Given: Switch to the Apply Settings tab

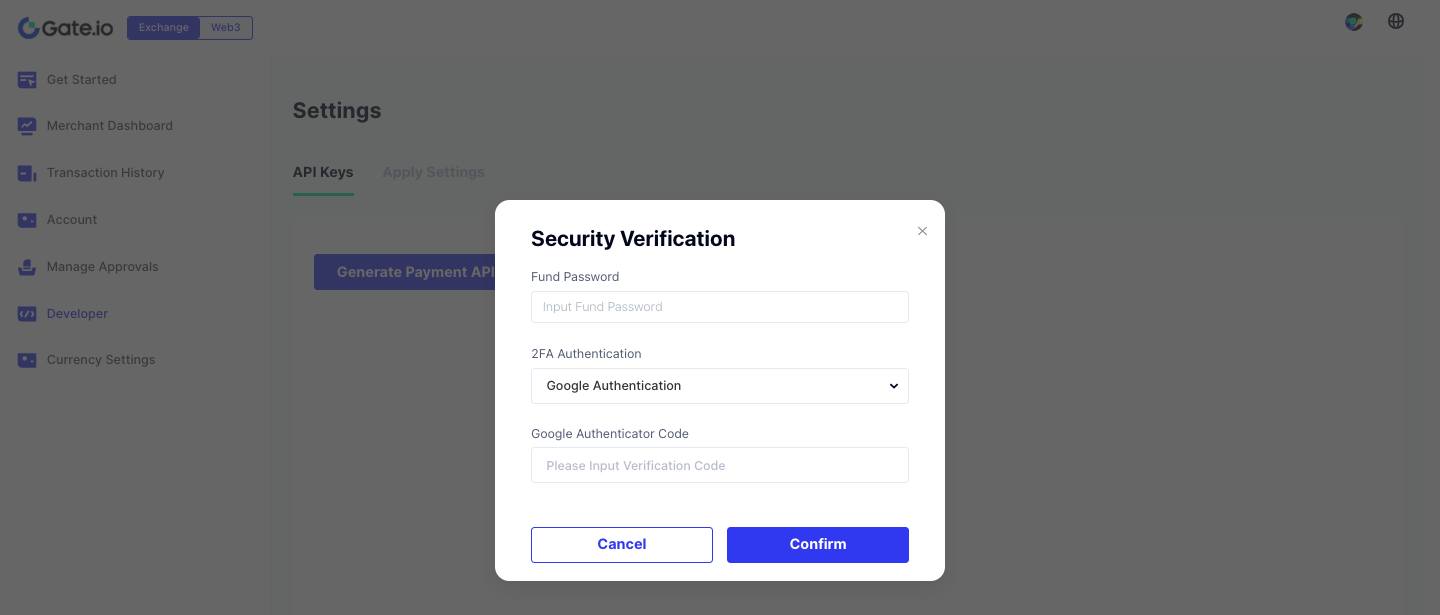Looking at the screenshot, I should tap(433, 172).
